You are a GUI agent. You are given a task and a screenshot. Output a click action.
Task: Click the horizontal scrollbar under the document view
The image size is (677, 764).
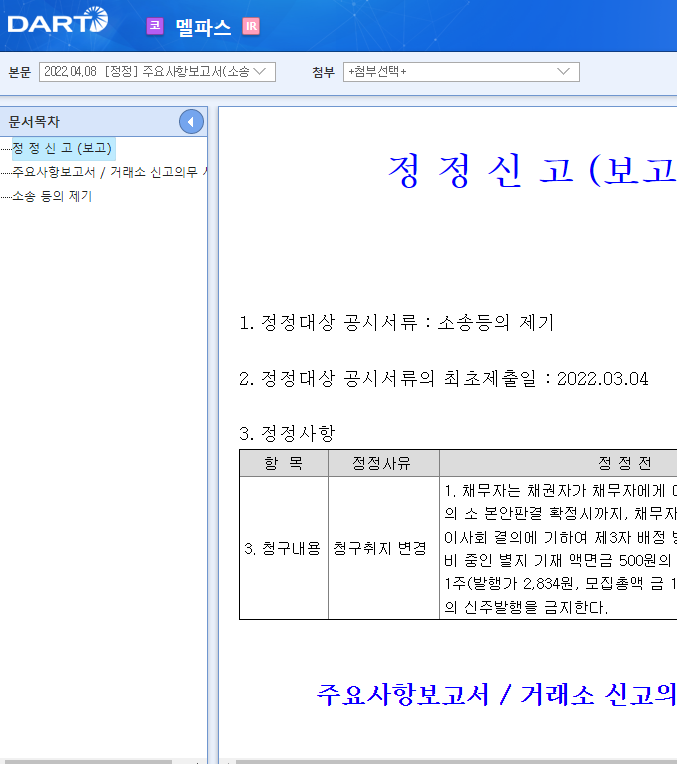pos(456,761)
